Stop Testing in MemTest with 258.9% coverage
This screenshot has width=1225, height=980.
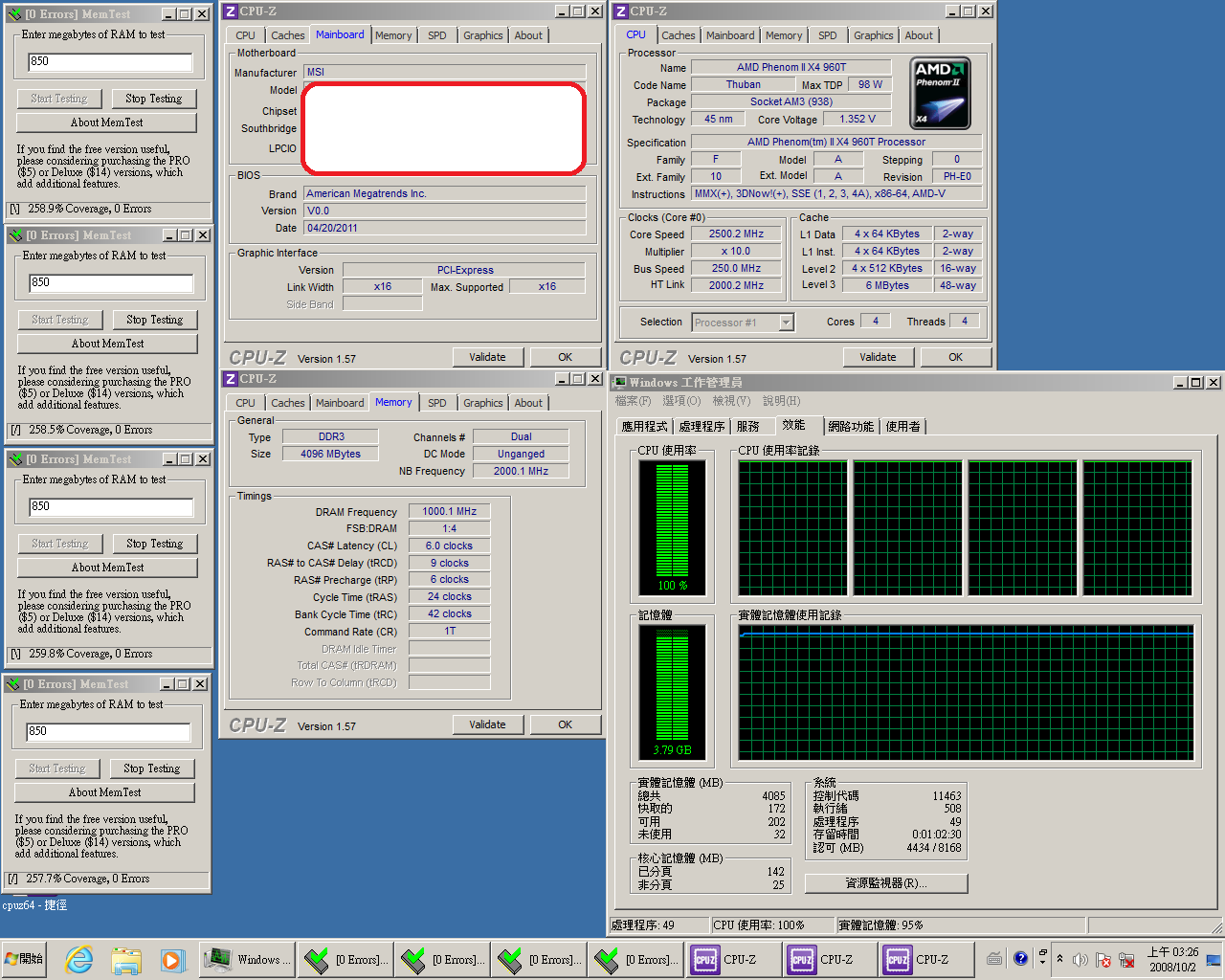pyautogui.click(x=153, y=99)
